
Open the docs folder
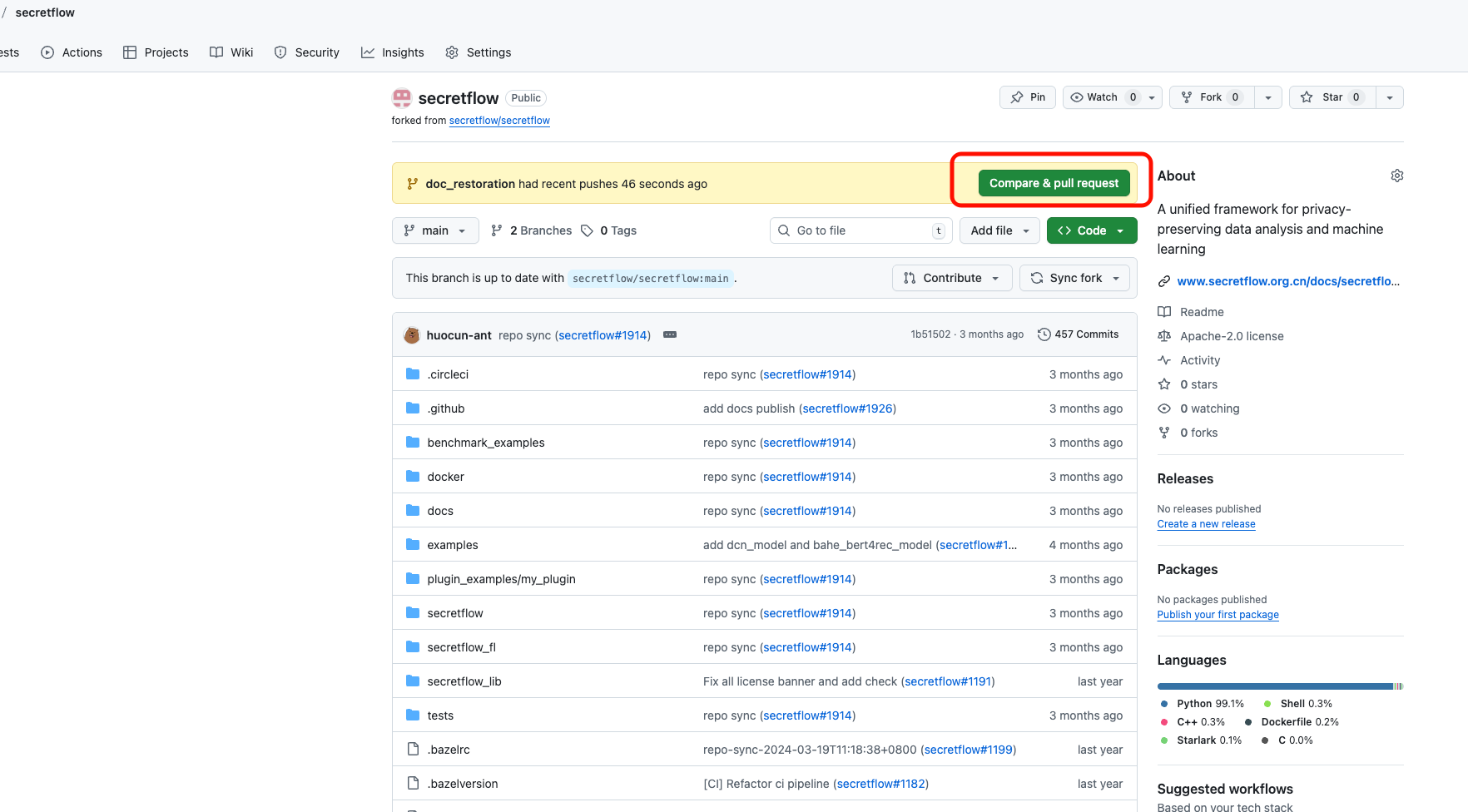click(x=440, y=511)
